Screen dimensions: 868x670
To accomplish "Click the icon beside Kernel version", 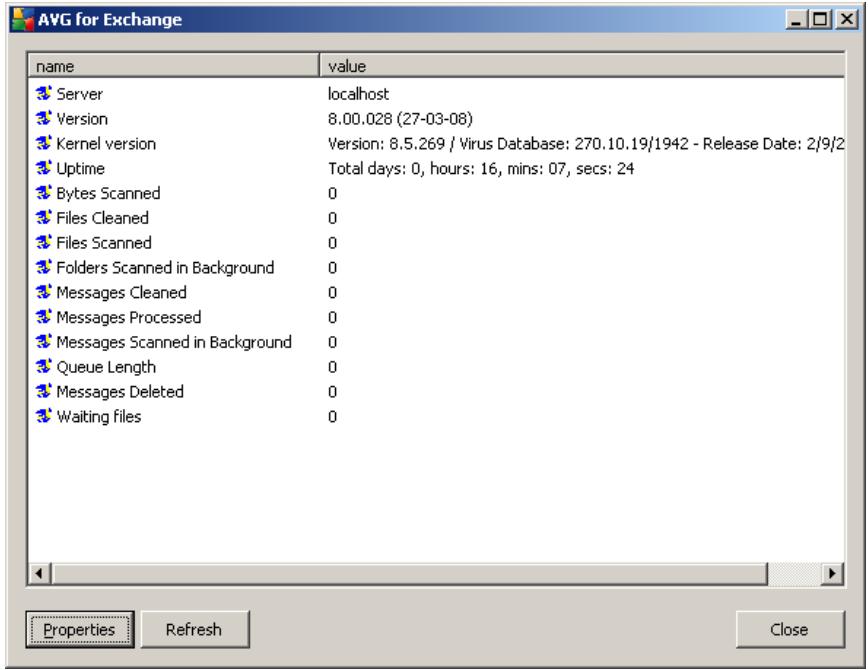I will (x=44, y=143).
